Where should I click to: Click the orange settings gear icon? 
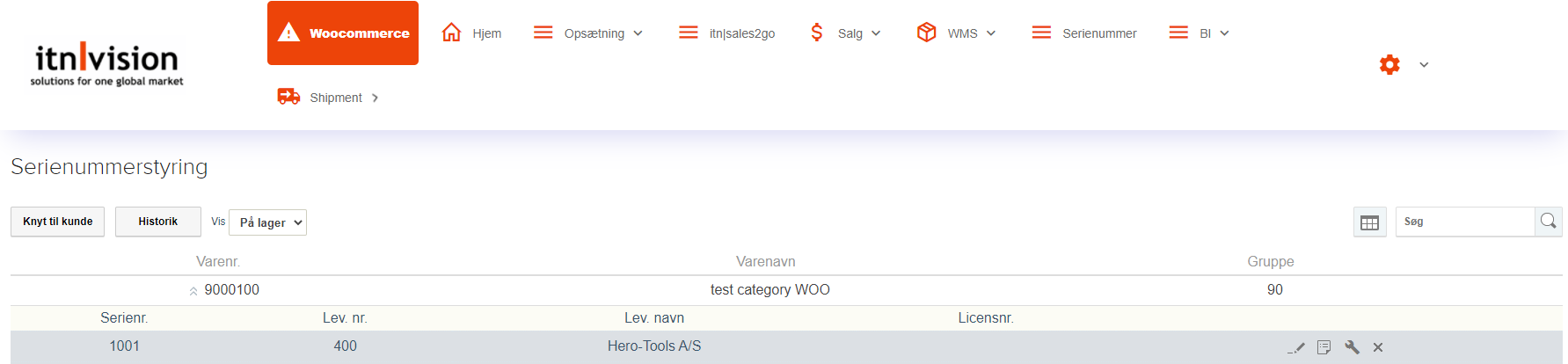coord(1389,64)
